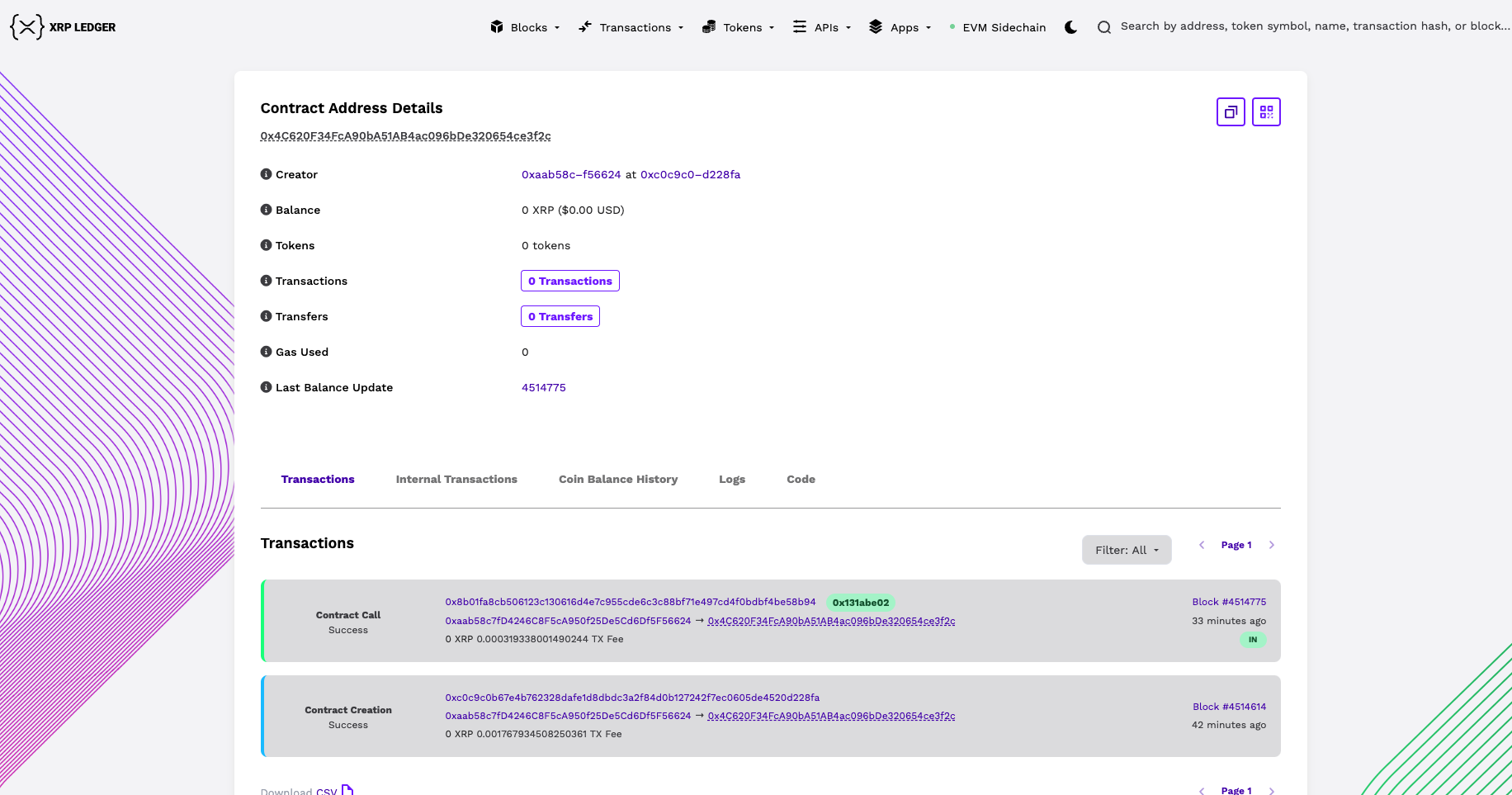The image size is (1512, 795).
Task: Open last balance update block 4514775
Action: 544,387
